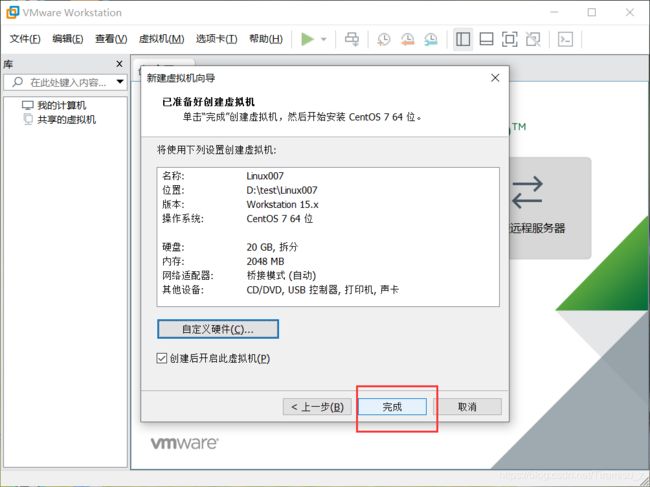Image resolution: width=650 pixels, height=487 pixels.
Task: Minimize the VMware Workstation window
Action: (554, 12)
